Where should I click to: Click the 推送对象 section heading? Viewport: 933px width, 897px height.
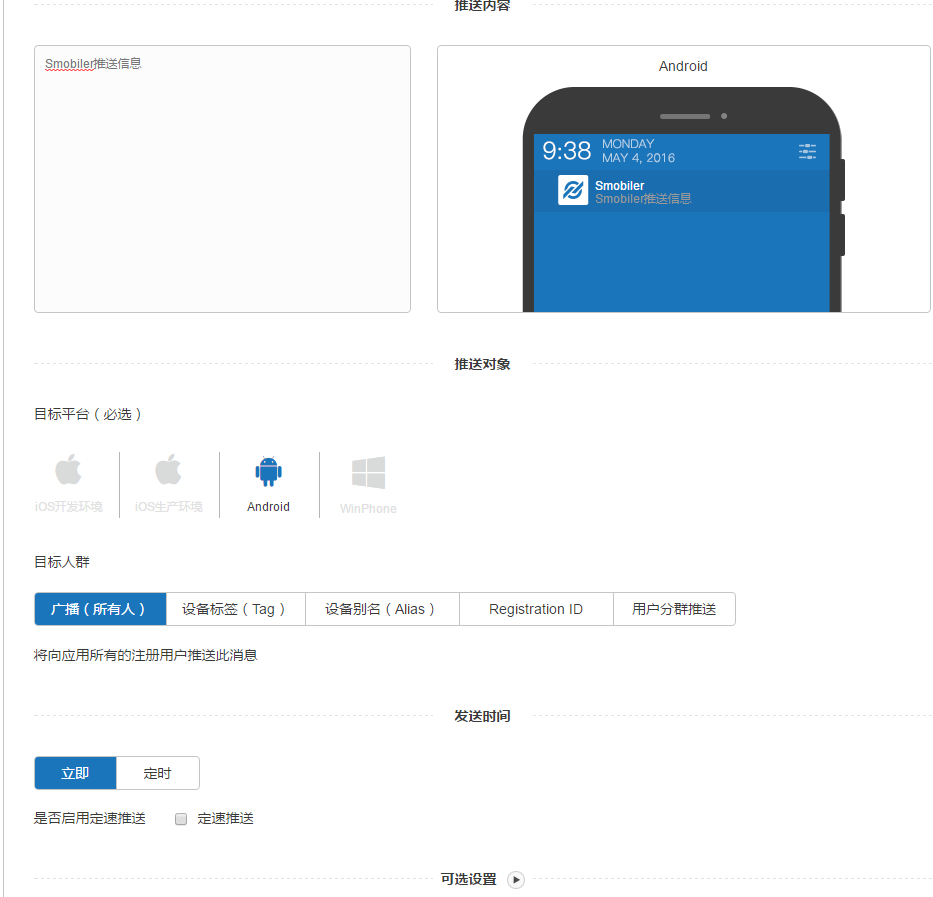tap(483, 364)
